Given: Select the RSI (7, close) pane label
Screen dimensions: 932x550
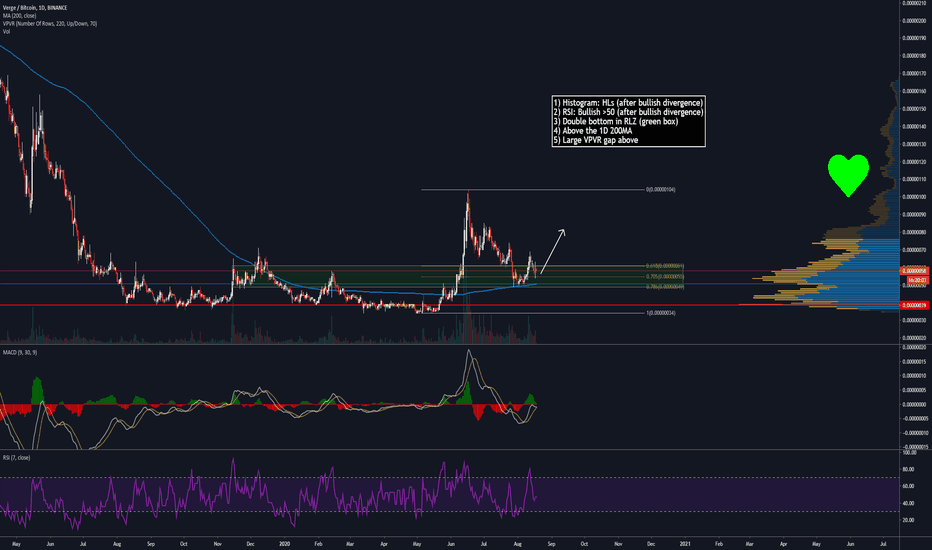Looking at the screenshot, I should [16, 457].
